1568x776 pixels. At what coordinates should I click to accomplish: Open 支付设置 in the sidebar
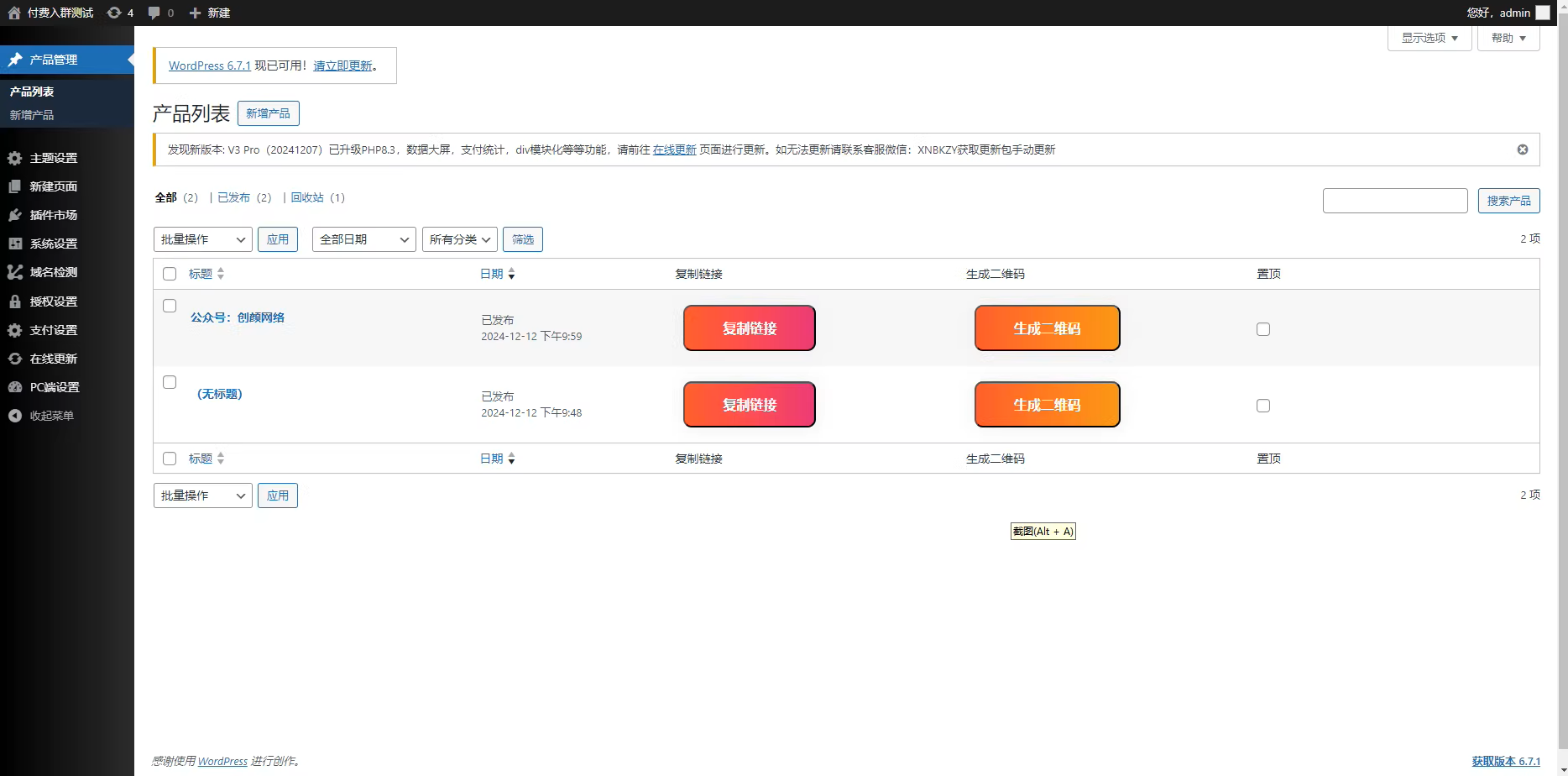tap(53, 330)
